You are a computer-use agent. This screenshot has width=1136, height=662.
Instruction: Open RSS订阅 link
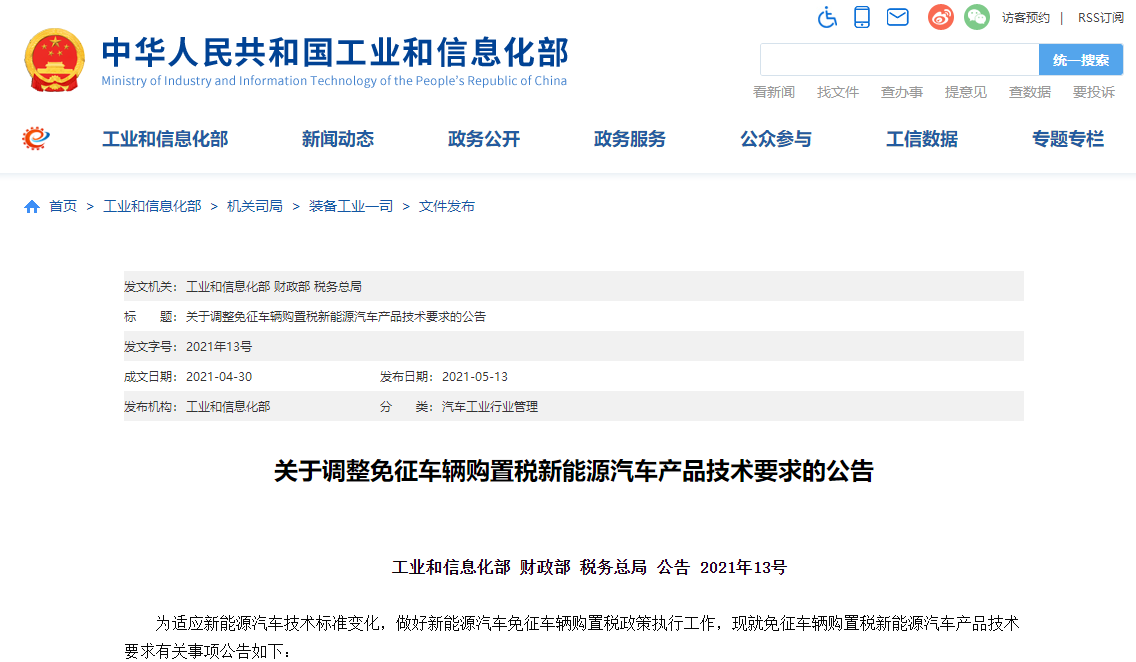[x=1100, y=17]
